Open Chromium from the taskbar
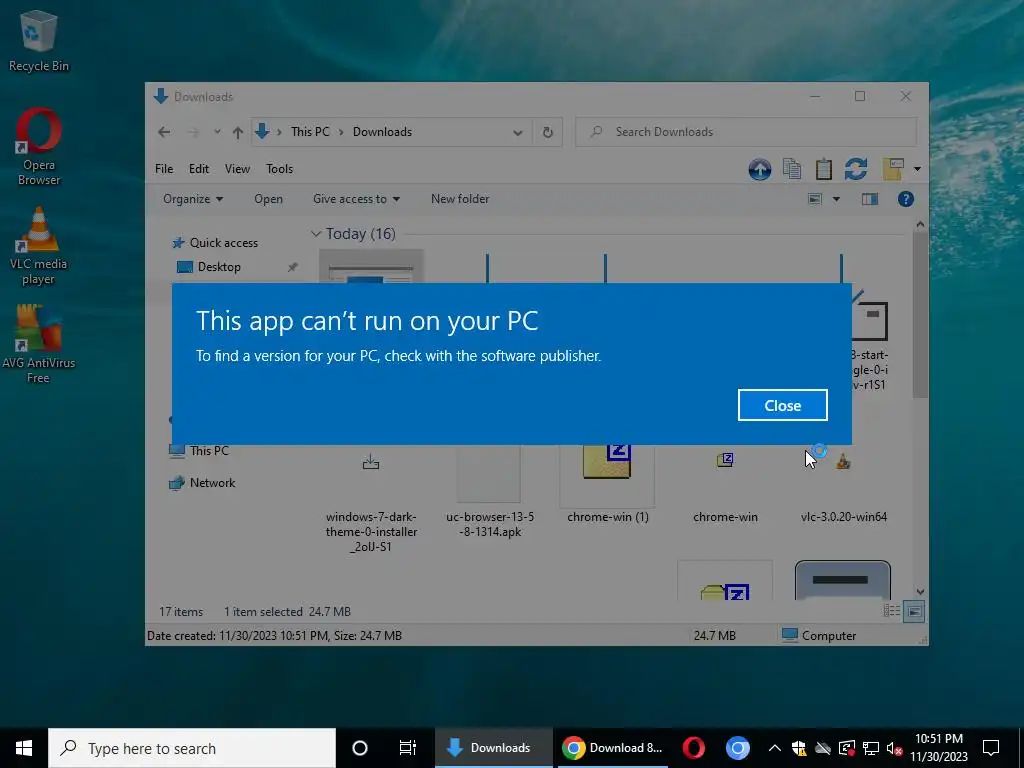Screen dimensions: 1024x768 tap(737, 748)
